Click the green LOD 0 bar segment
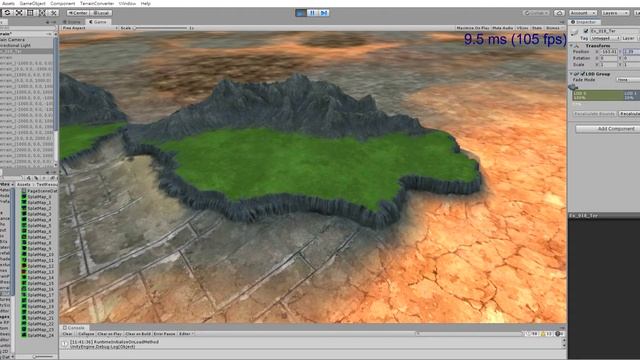 pyautogui.click(x=598, y=96)
